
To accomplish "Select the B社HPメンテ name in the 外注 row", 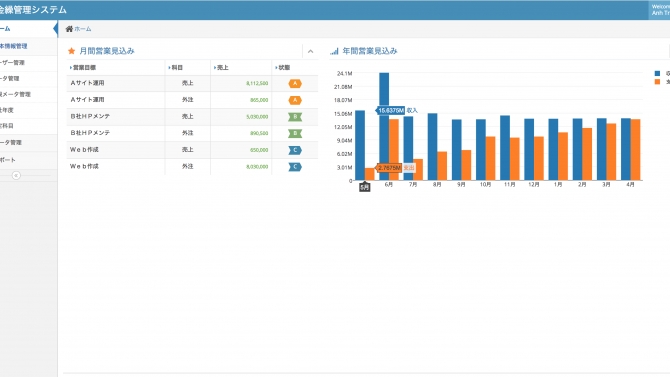I will [x=90, y=133].
